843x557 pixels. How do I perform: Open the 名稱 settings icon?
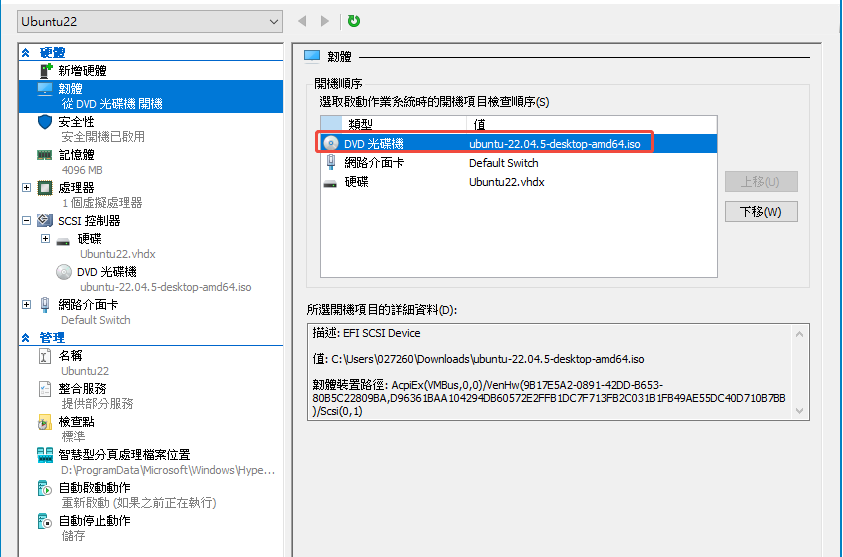pos(45,356)
